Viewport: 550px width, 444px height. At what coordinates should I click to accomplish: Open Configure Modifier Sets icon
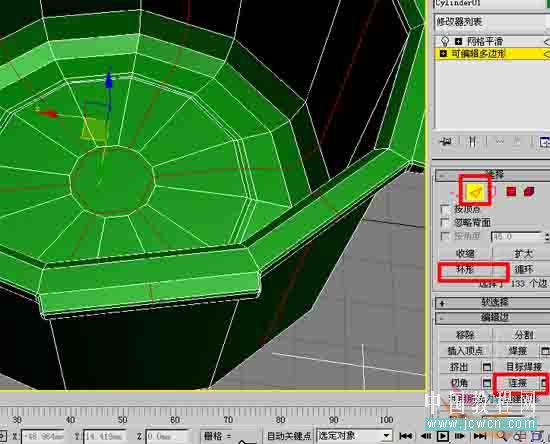[x=544, y=142]
